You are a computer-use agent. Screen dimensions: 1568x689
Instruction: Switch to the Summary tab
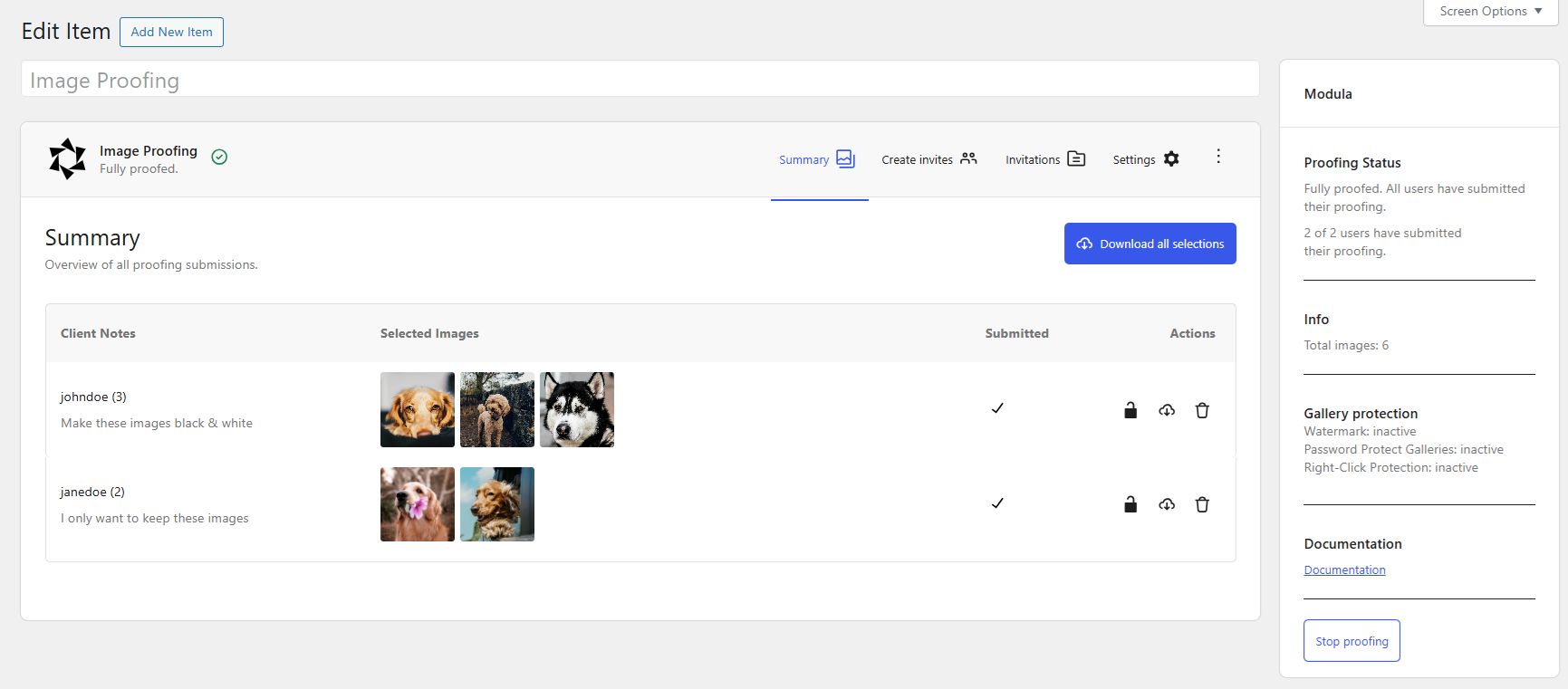[817, 159]
